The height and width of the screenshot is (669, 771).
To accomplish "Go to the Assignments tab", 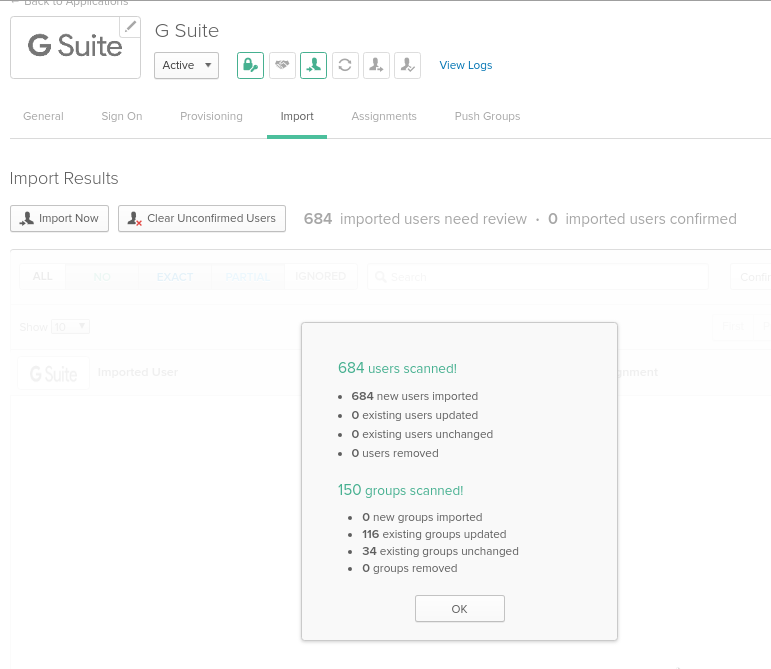I will (x=384, y=116).
